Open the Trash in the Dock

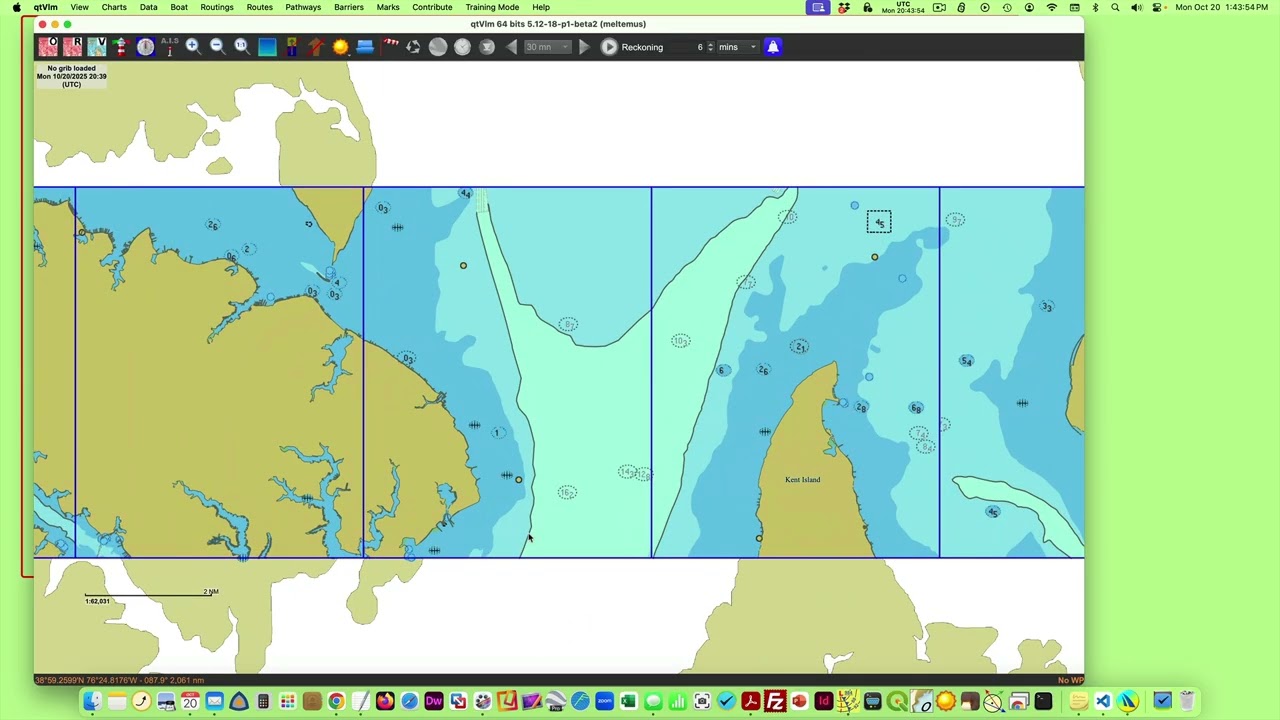(1187, 701)
